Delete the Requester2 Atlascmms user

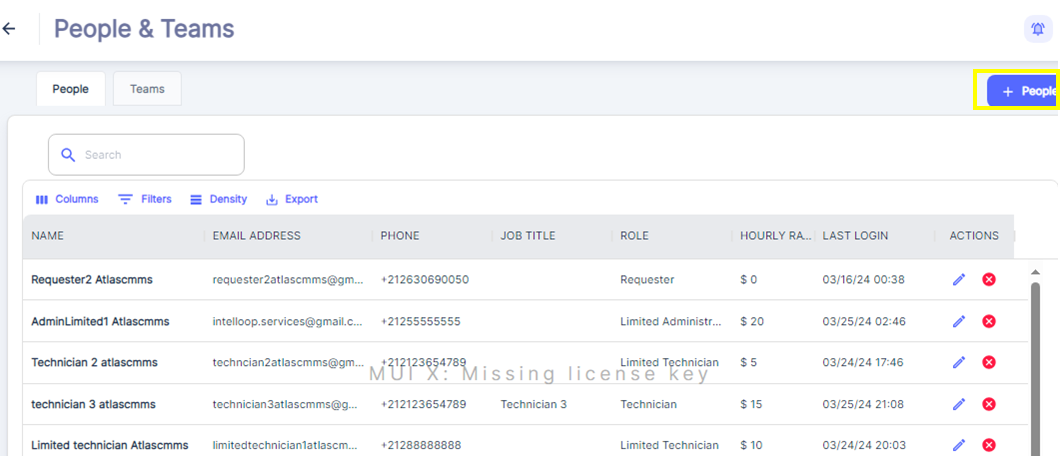[989, 279]
